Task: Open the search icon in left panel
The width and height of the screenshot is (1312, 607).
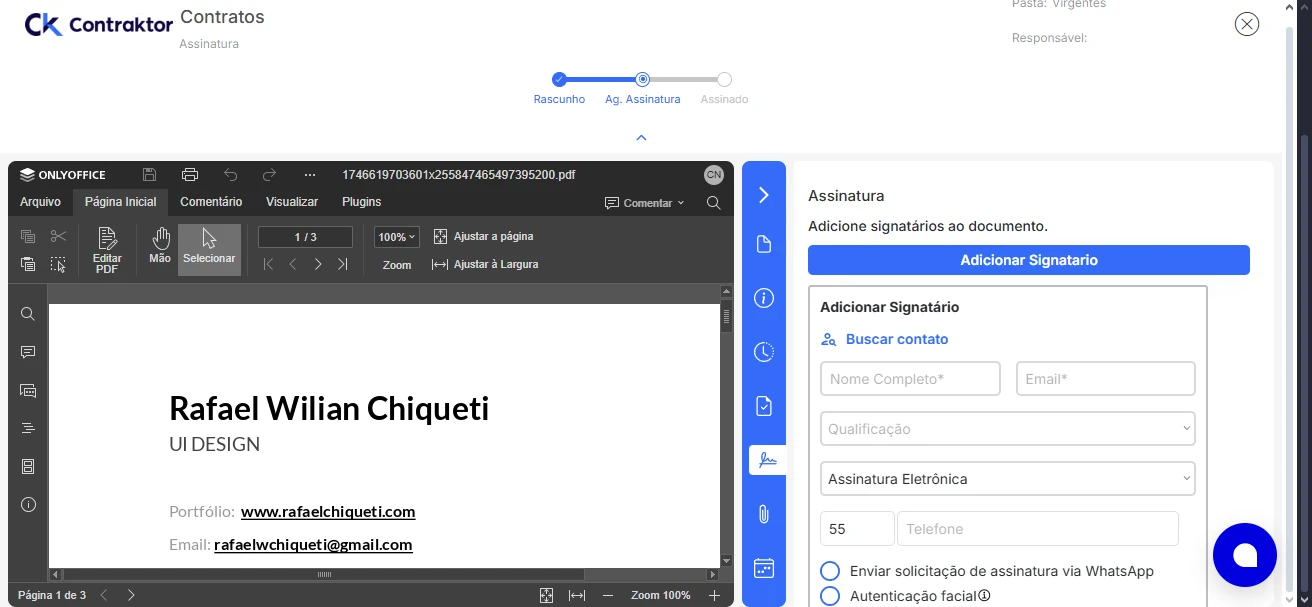Action: (x=28, y=314)
